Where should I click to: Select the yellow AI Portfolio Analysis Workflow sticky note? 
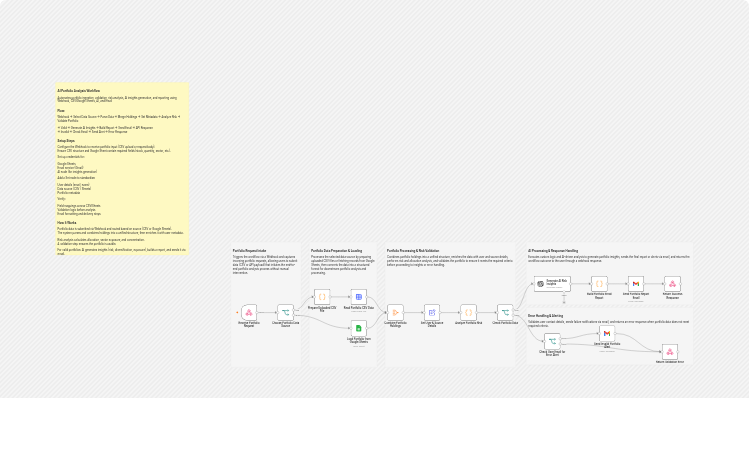click(x=122, y=169)
